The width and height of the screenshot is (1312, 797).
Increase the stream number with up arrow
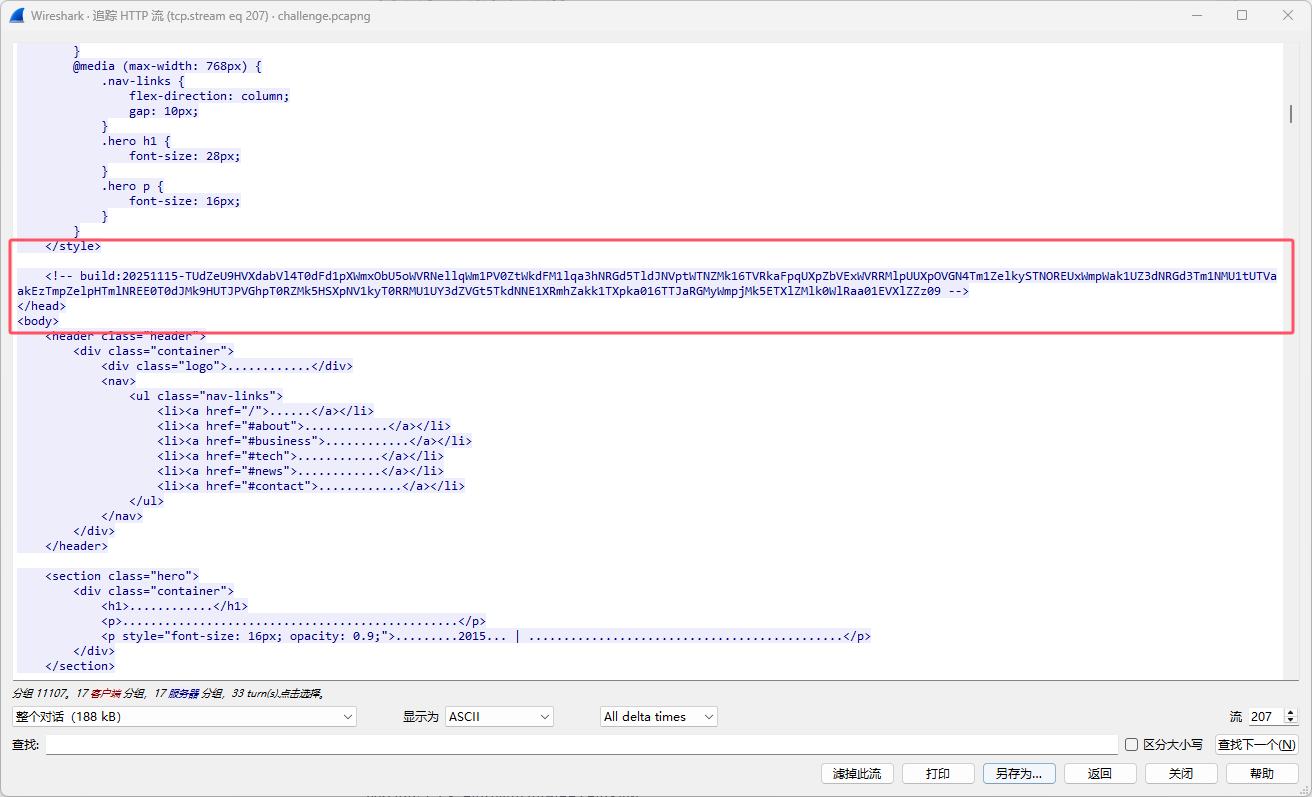[1290, 712]
